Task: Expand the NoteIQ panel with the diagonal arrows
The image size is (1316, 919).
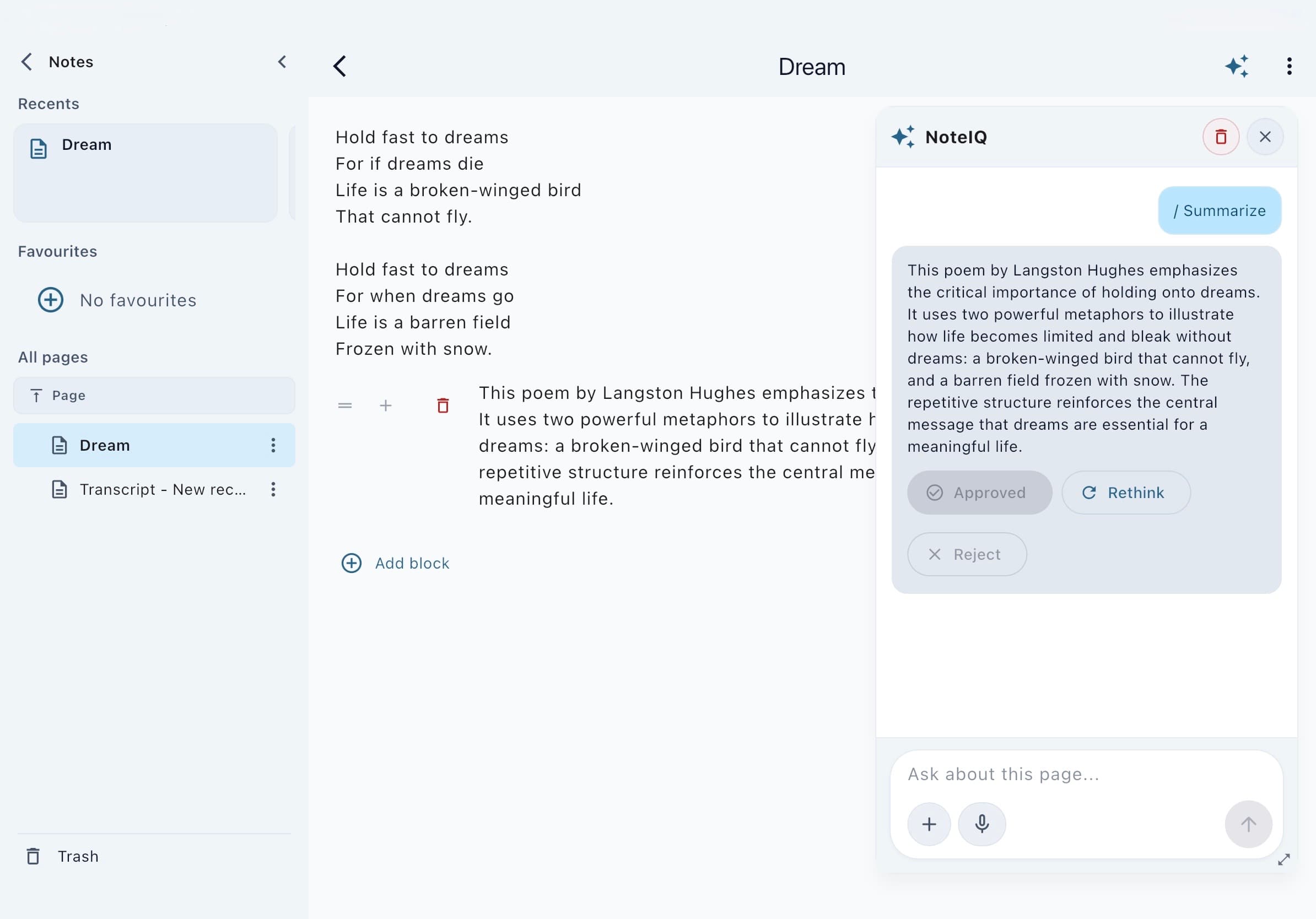Action: point(1284,859)
